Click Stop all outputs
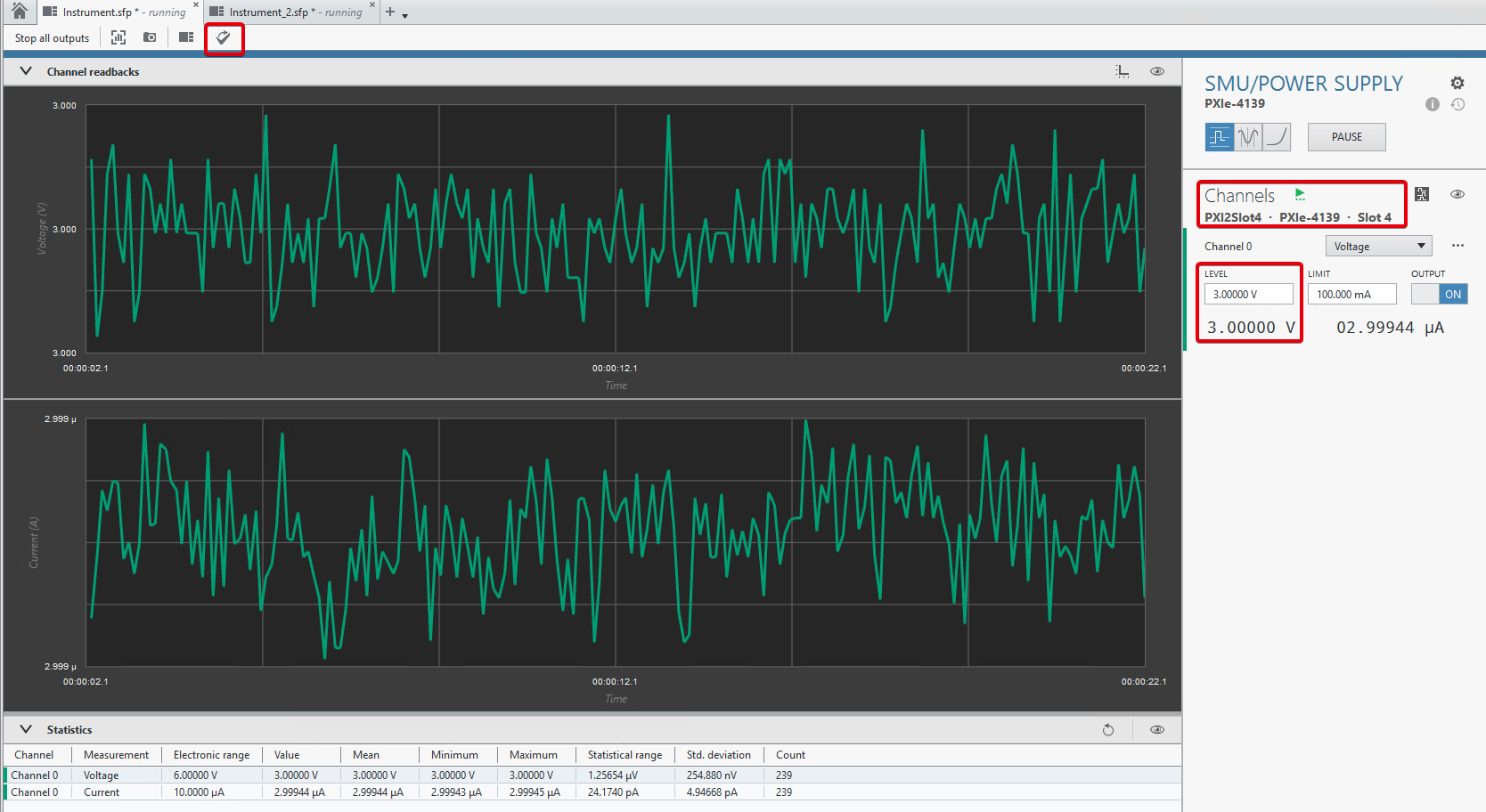The image size is (1486, 812). pos(53,37)
